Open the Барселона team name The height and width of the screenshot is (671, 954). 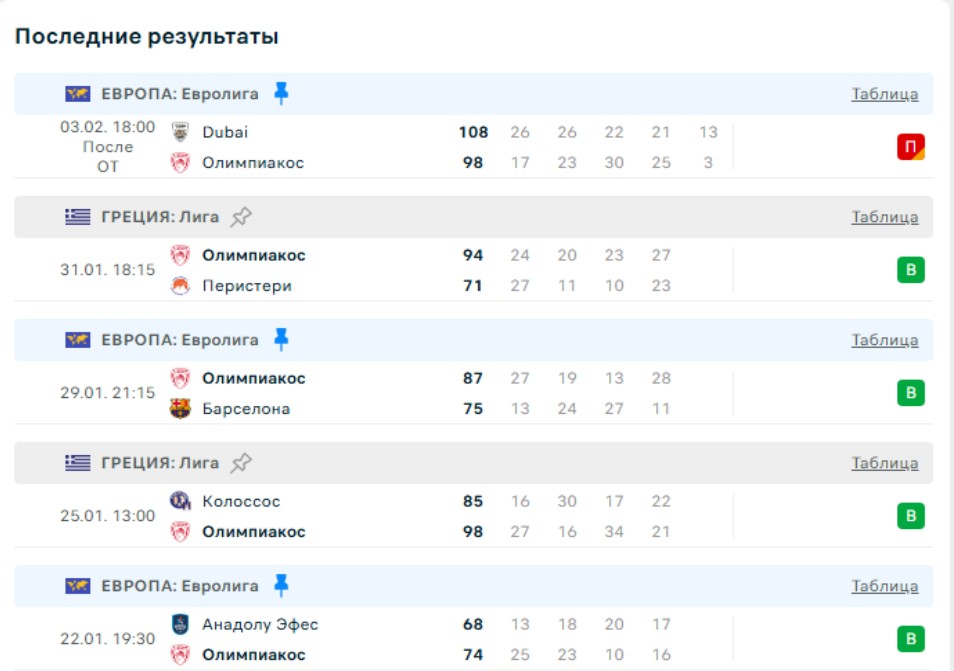246,409
